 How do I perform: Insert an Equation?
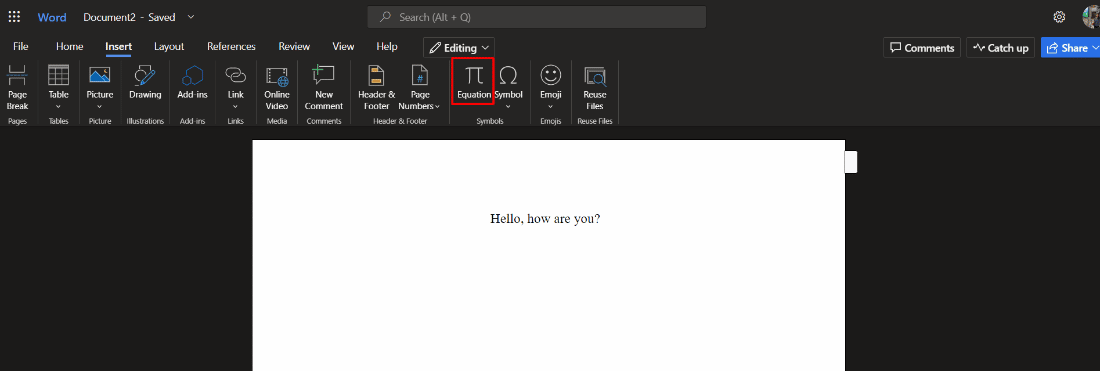(474, 82)
